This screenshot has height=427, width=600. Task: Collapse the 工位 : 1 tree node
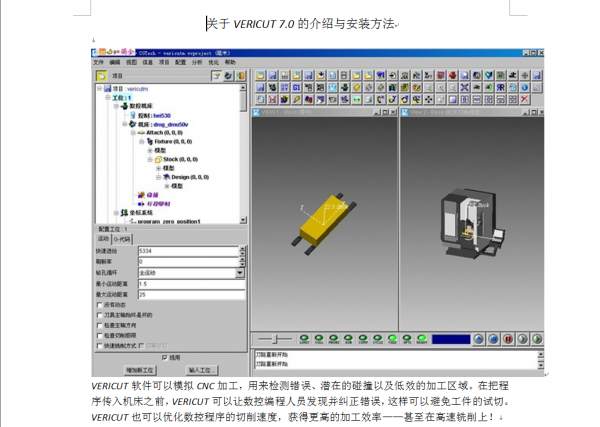108,98
